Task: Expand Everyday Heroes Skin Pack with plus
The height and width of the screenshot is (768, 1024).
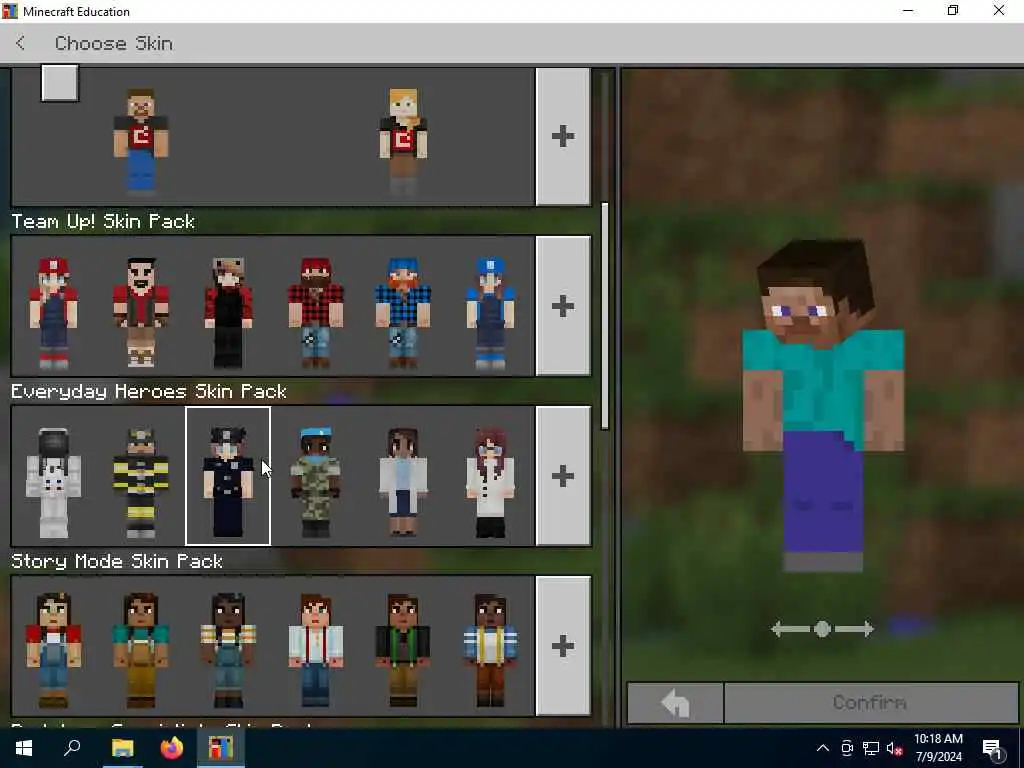Action: pyautogui.click(x=563, y=475)
